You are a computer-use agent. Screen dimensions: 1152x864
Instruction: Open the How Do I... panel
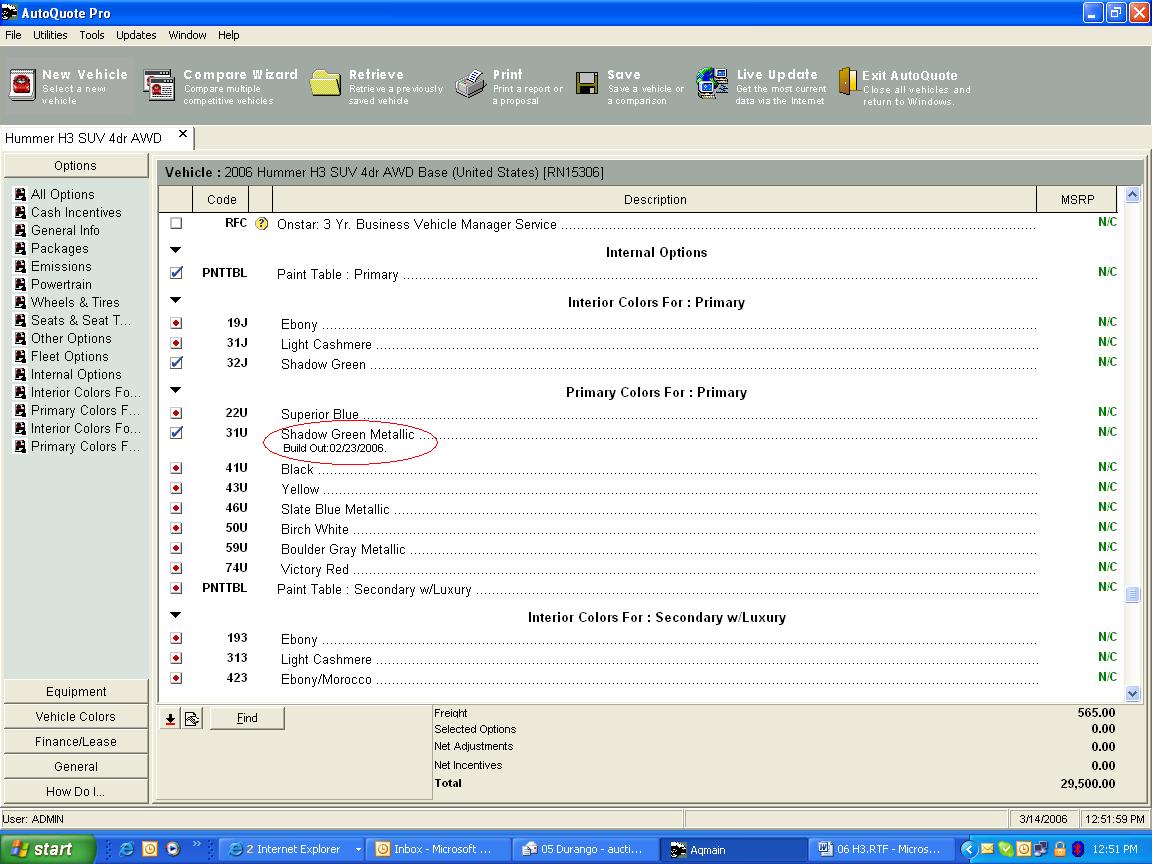click(76, 791)
